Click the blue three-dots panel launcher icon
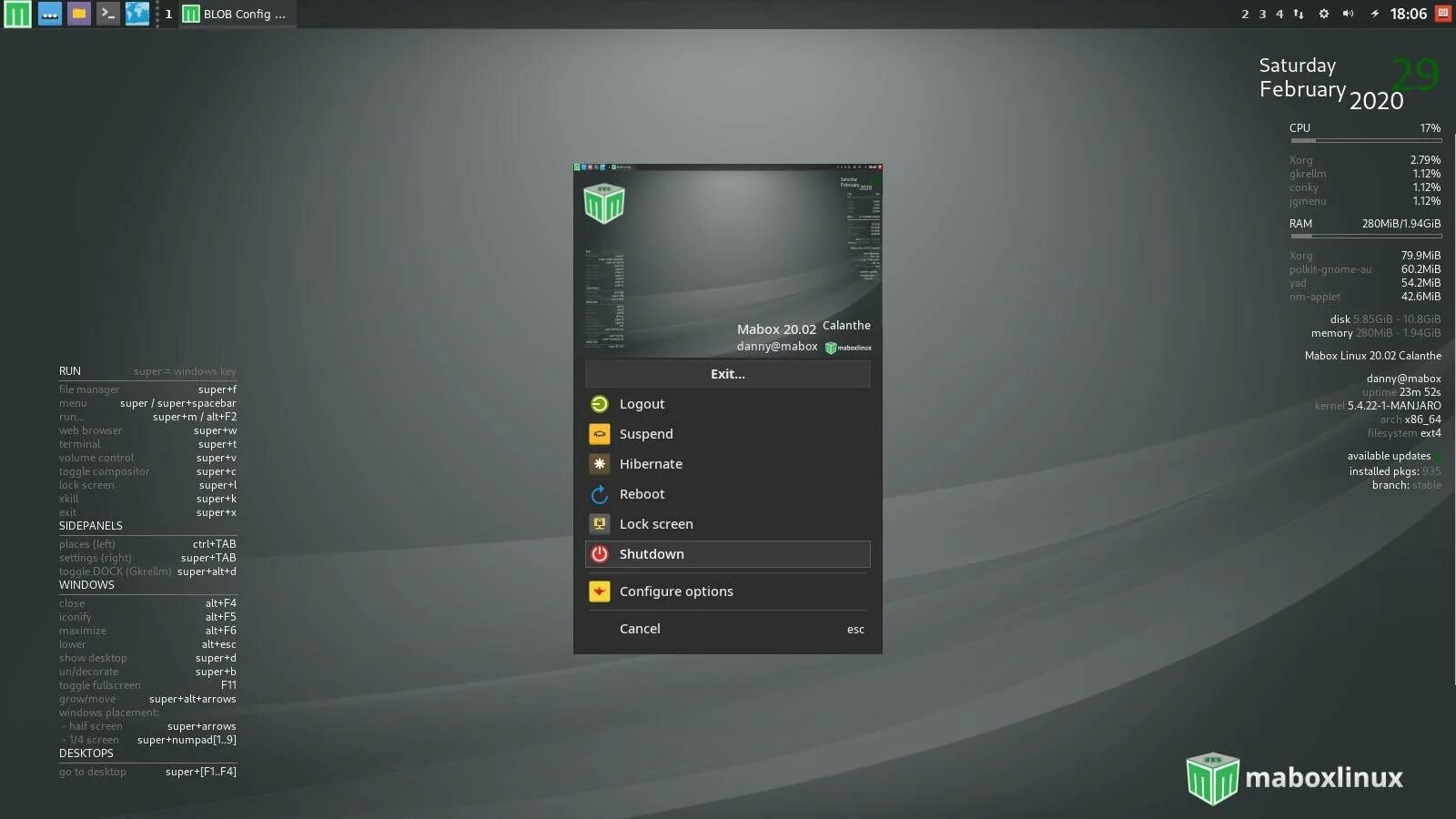The height and width of the screenshot is (819, 1456). click(50, 14)
